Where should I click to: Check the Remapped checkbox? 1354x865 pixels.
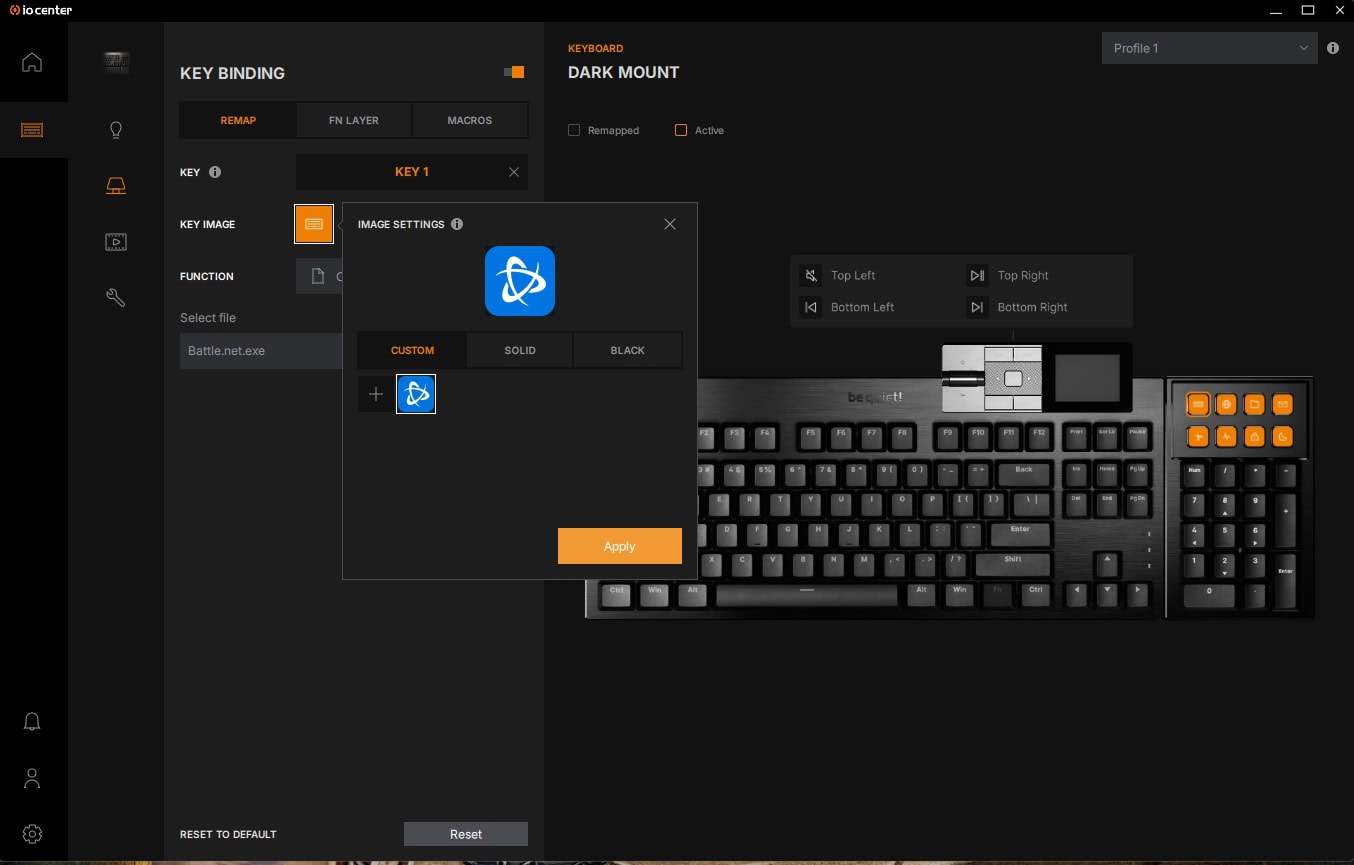[x=574, y=130]
